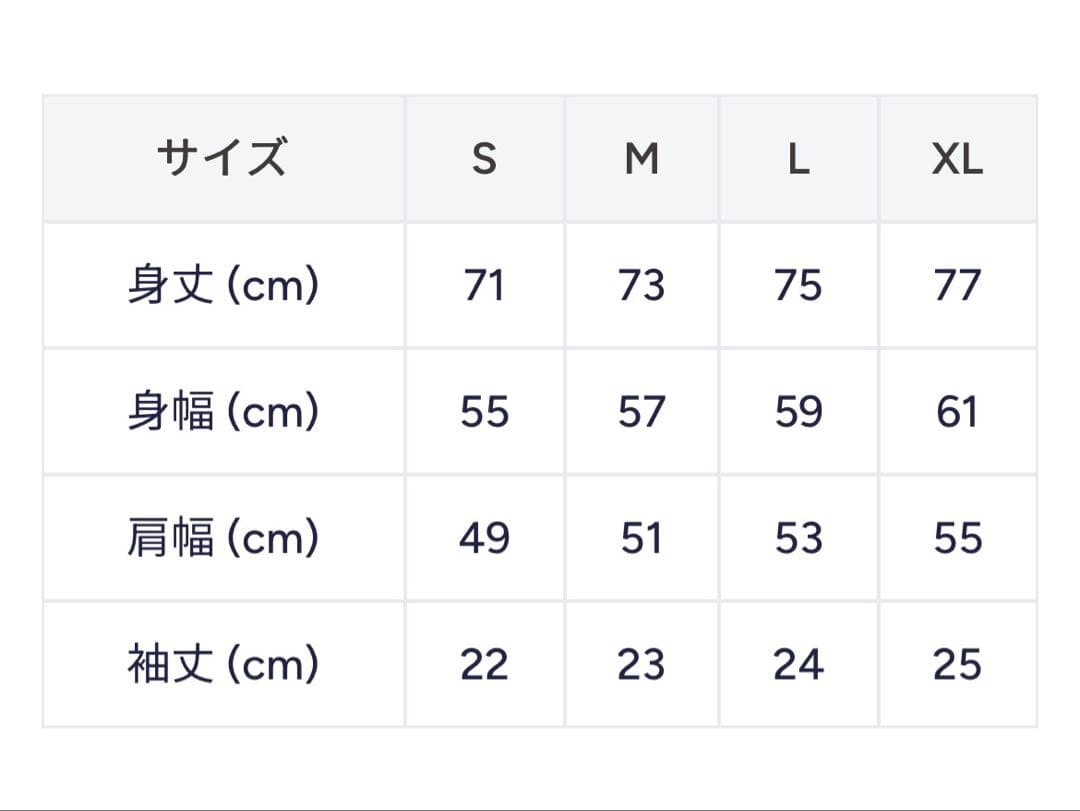Image resolution: width=1080 pixels, height=811 pixels.
Task: Click the 袖丈 (cm) row label
Action: coord(222,664)
